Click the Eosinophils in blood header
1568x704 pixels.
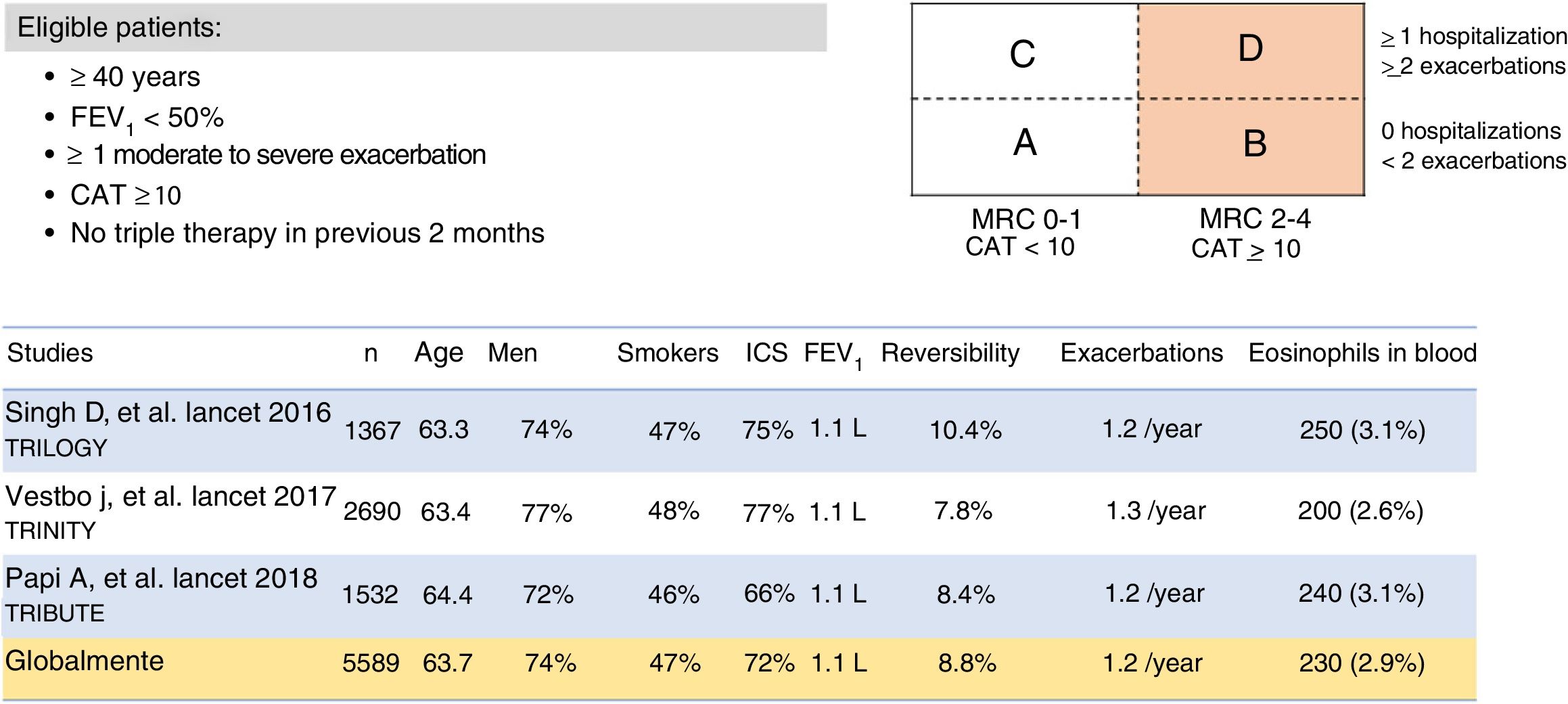click(1362, 353)
